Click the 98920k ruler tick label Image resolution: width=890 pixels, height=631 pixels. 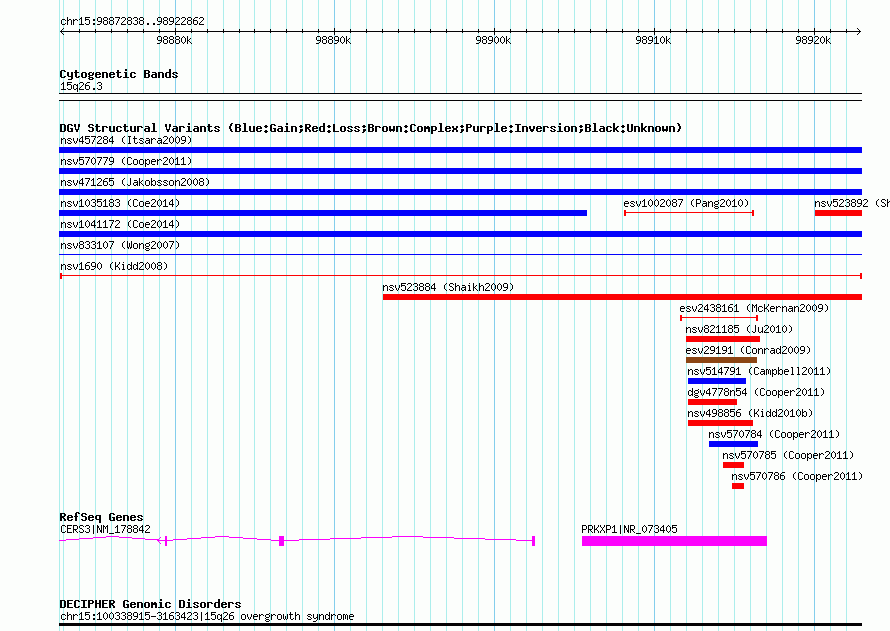[813, 41]
